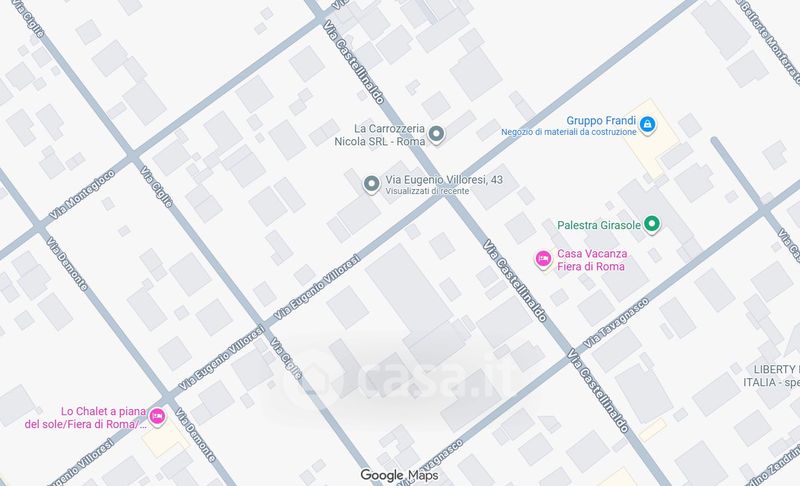
Task: Open the Lo Chalet a piana del sole hotel pin
Action: tap(157, 417)
